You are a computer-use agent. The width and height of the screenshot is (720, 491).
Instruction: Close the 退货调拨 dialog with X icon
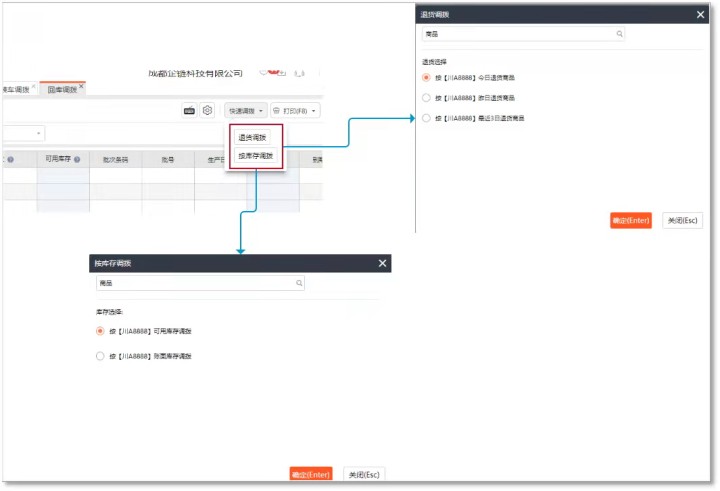click(700, 14)
